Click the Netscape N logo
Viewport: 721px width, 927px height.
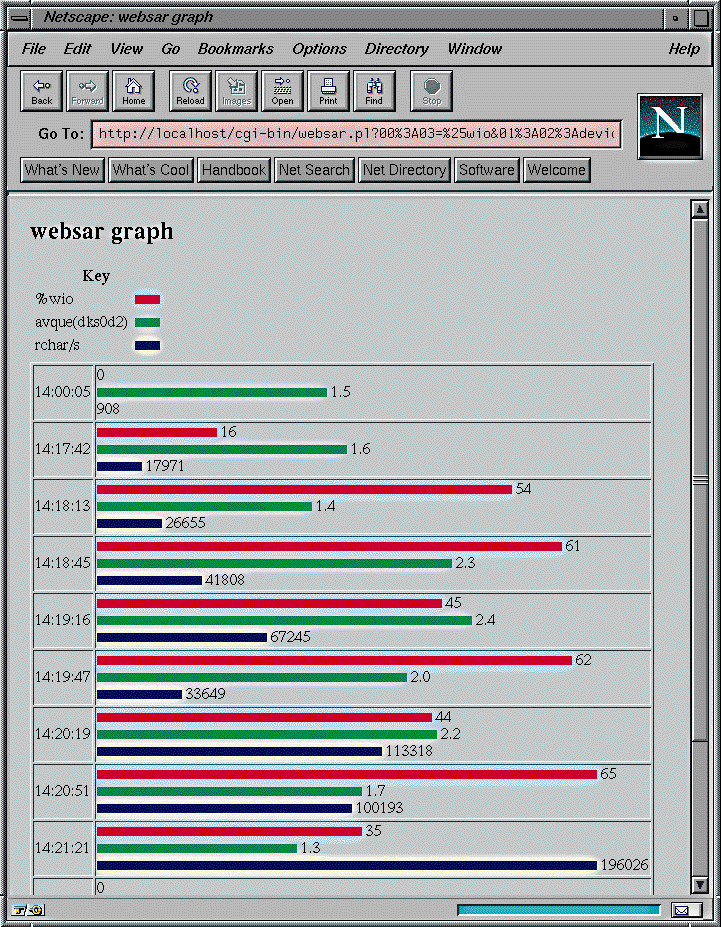point(669,126)
